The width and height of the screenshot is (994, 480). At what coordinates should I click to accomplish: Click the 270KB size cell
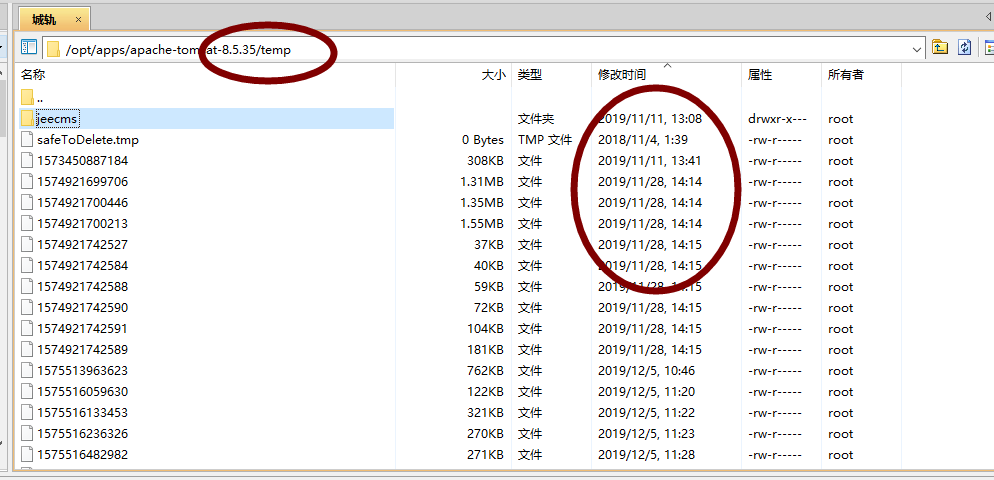485,434
